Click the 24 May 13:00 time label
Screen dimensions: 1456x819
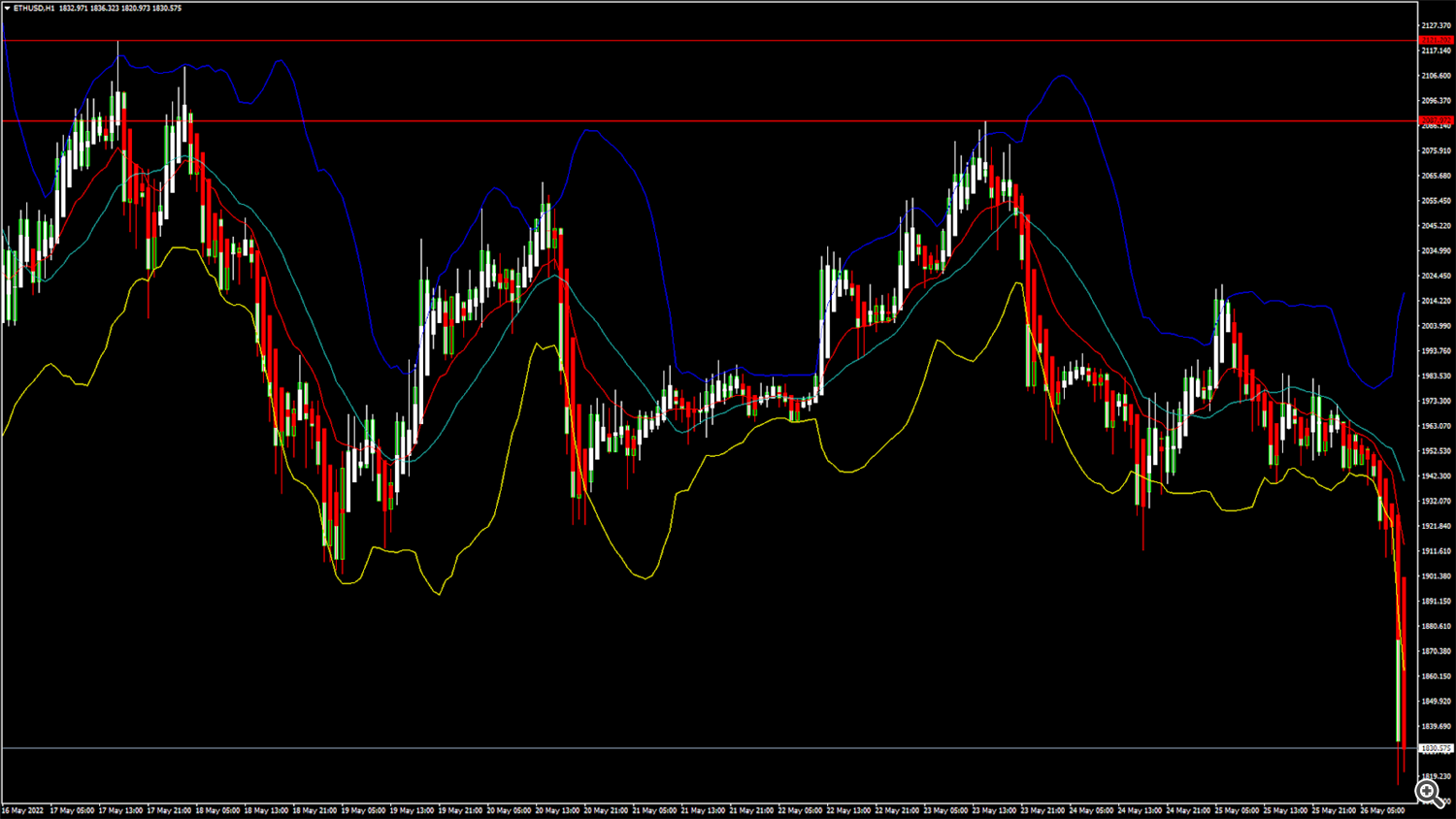1140,810
